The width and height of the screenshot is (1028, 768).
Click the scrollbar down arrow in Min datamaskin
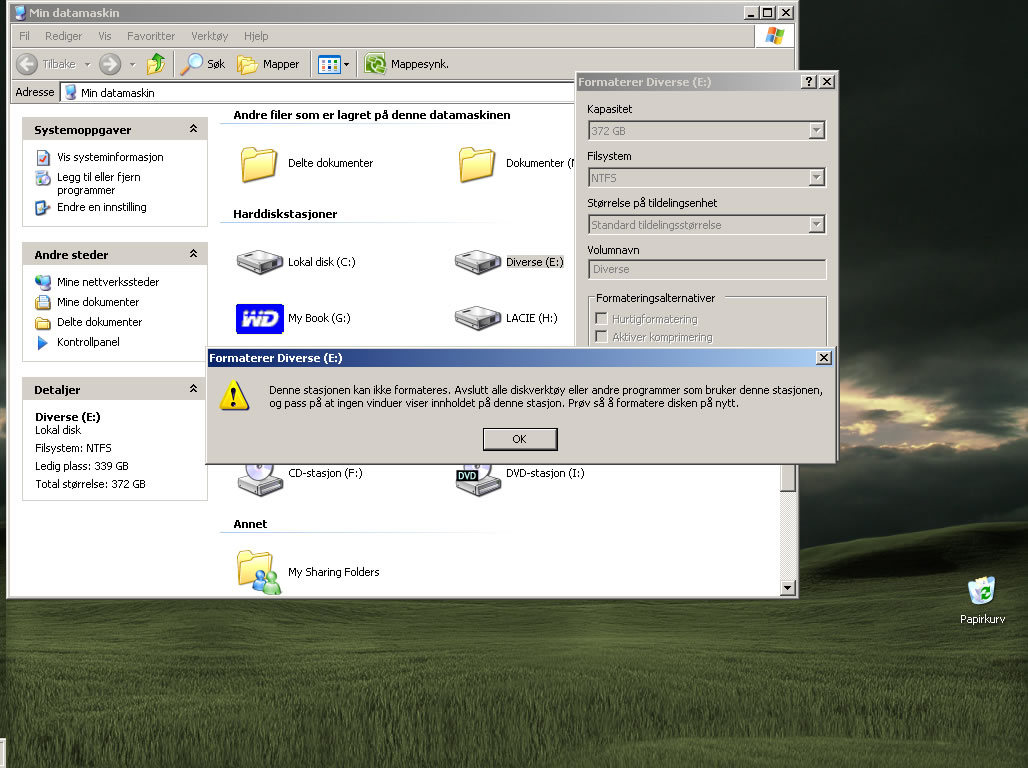tap(788, 588)
